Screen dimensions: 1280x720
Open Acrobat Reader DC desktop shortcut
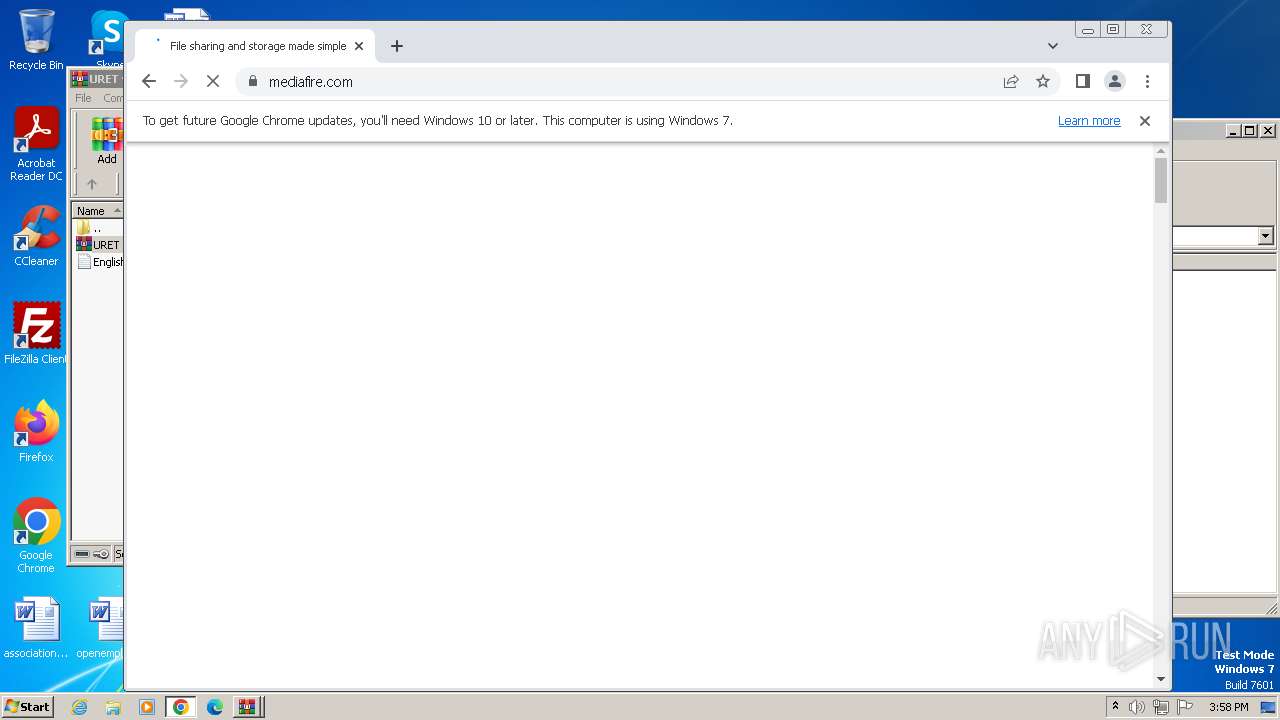click(x=36, y=144)
